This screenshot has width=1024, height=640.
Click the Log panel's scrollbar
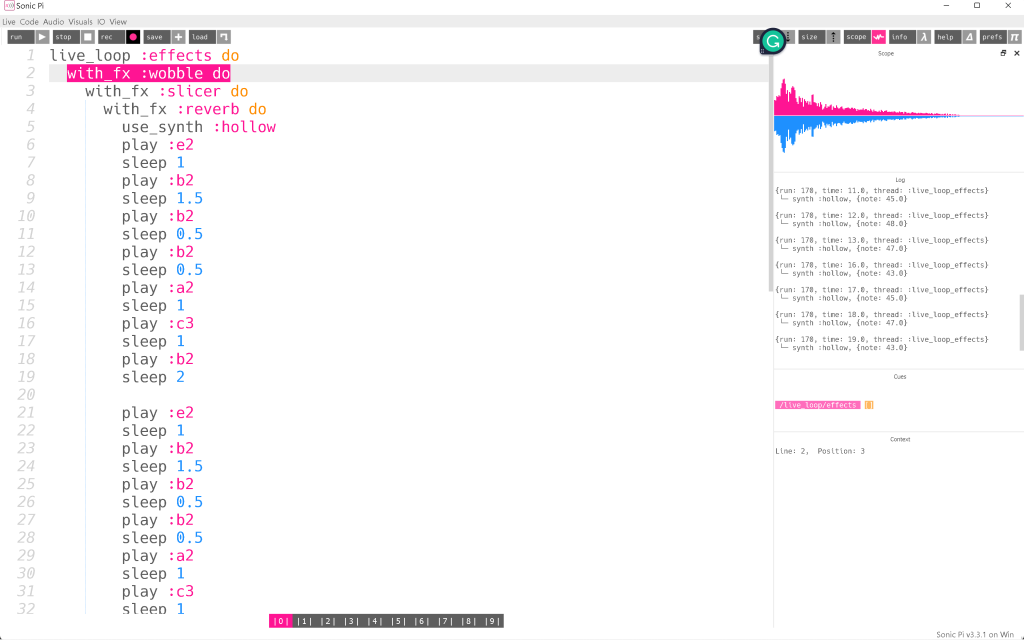coord(1021,323)
